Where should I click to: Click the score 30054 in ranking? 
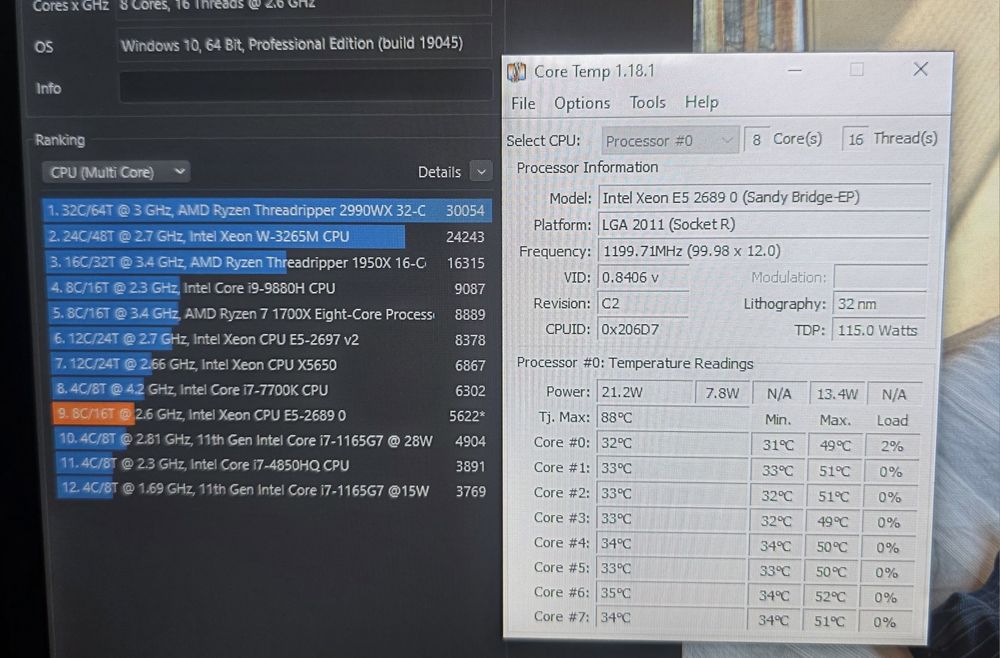tap(465, 211)
